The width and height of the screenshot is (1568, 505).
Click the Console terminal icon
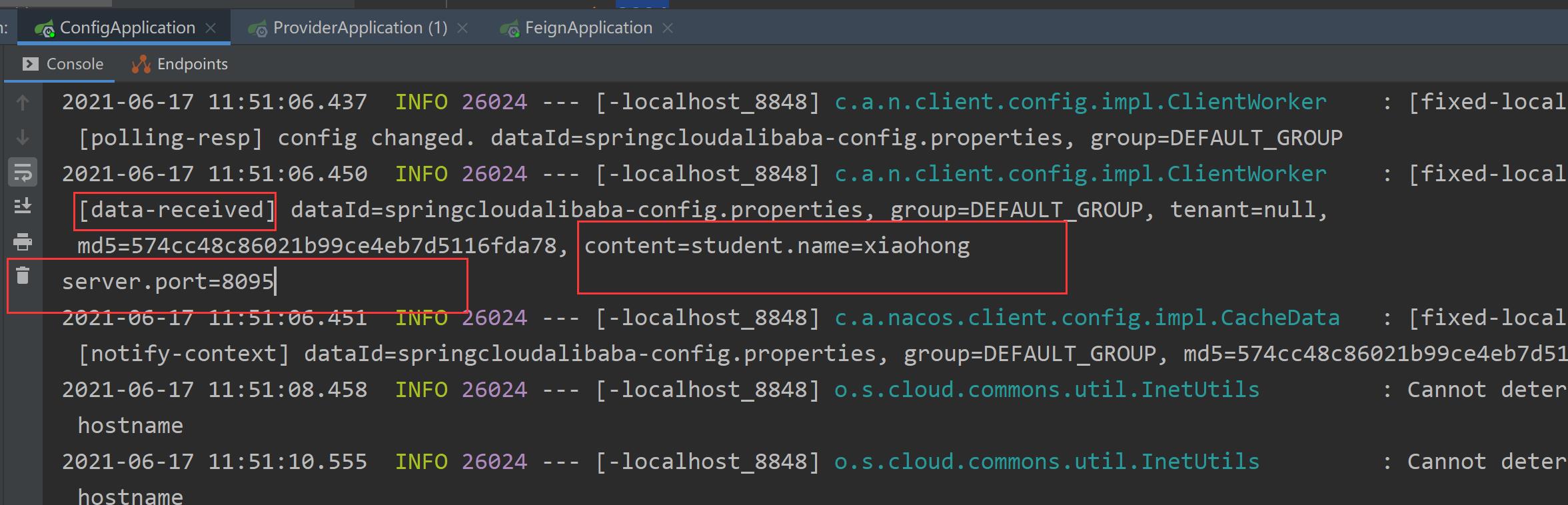30,64
